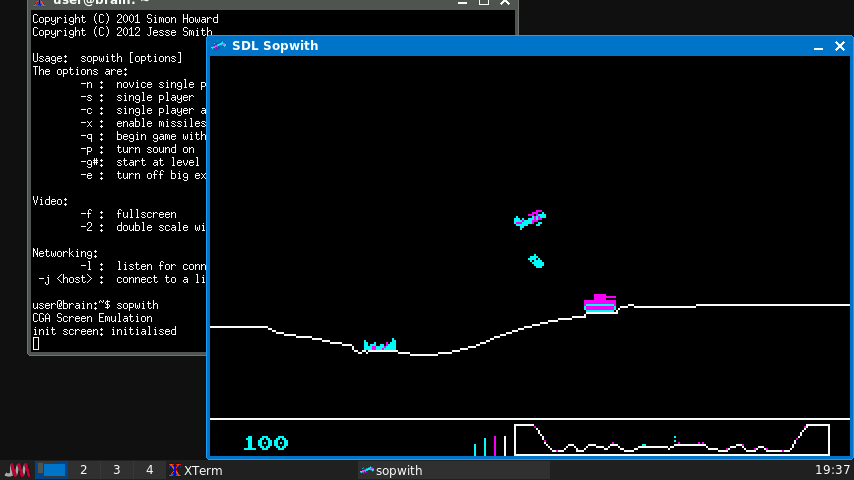854x480 pixels.
Task: Switch to virtual desktop 3
Action: (x=116, y=470)
